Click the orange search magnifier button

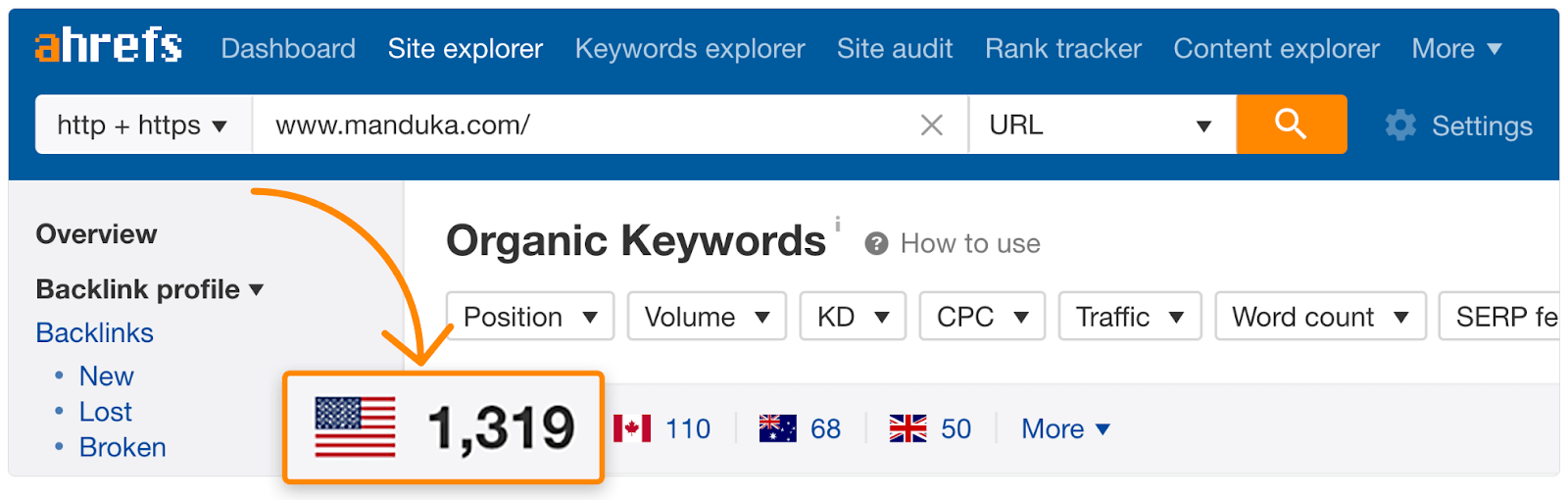pos(1291,125)
